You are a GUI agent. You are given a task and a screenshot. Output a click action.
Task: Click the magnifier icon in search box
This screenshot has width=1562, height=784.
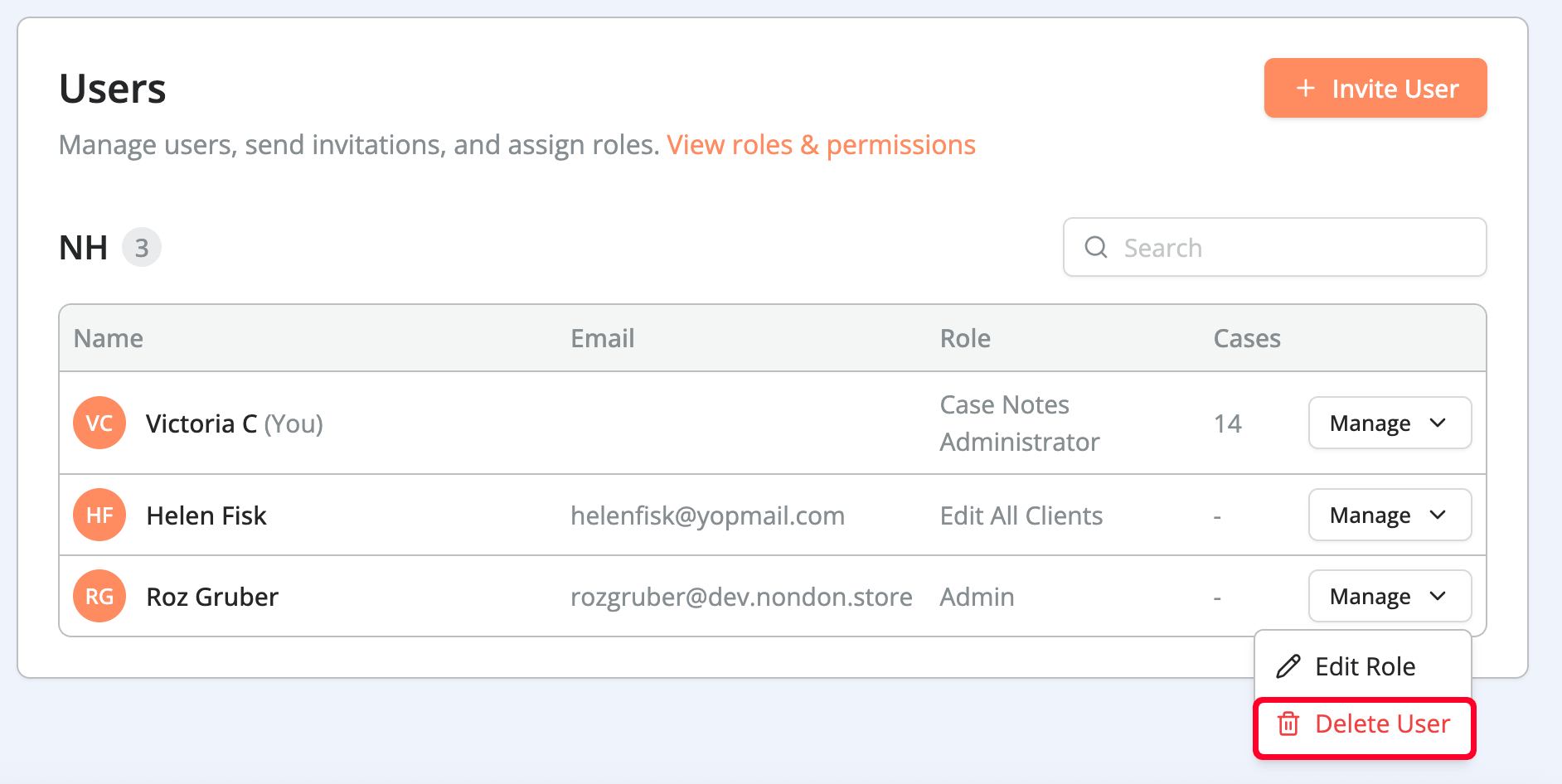1096,247
